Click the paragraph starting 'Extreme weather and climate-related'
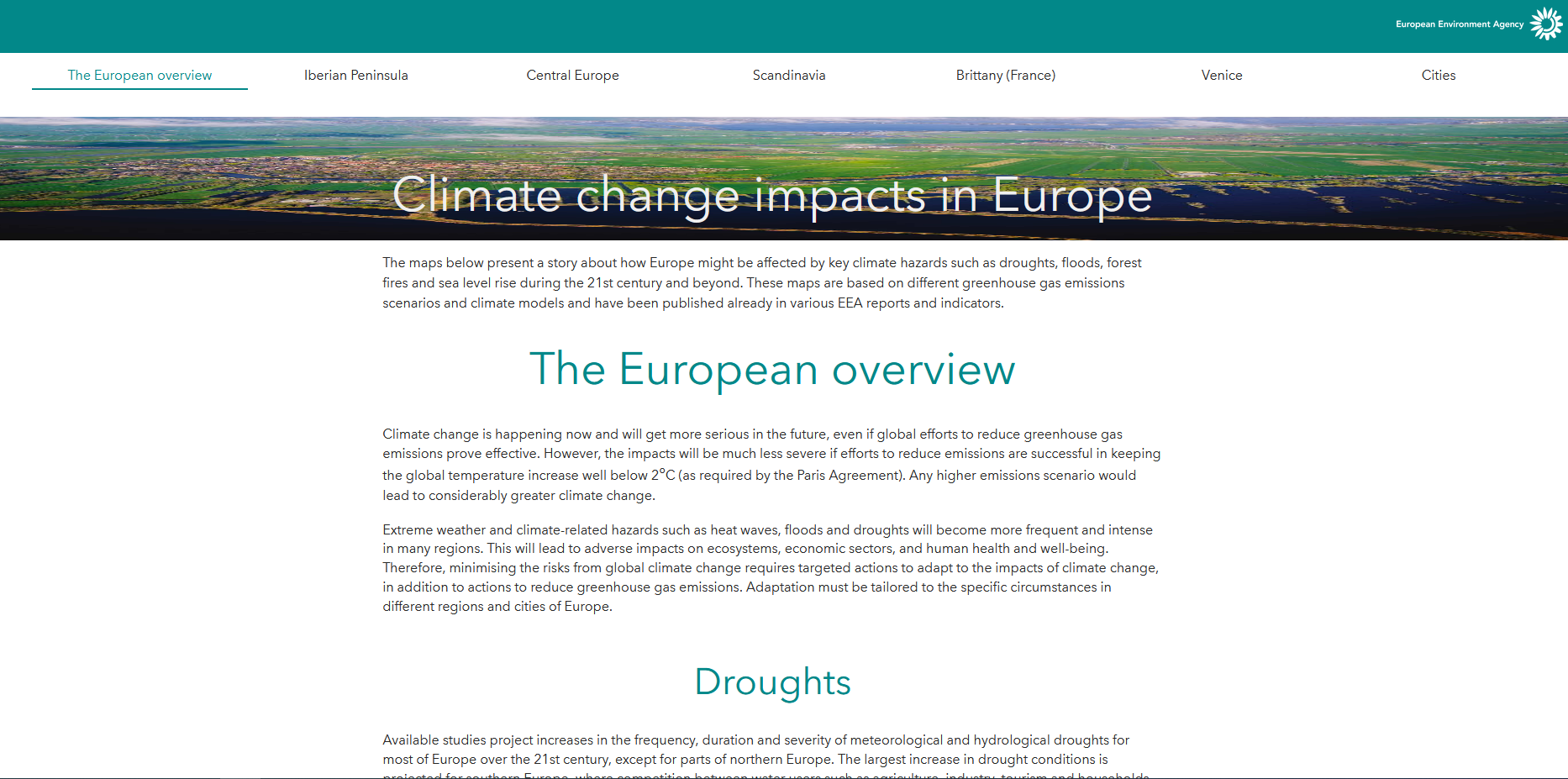Screen dimensions: 1568x779 tap(771, 568)
